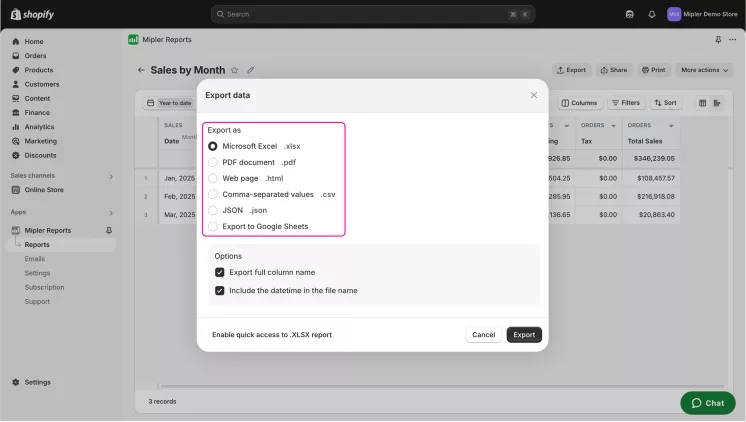Open Support page
The height and width of the screenshot is (422, 746).
pyautogui.click(x=37, y=302)
